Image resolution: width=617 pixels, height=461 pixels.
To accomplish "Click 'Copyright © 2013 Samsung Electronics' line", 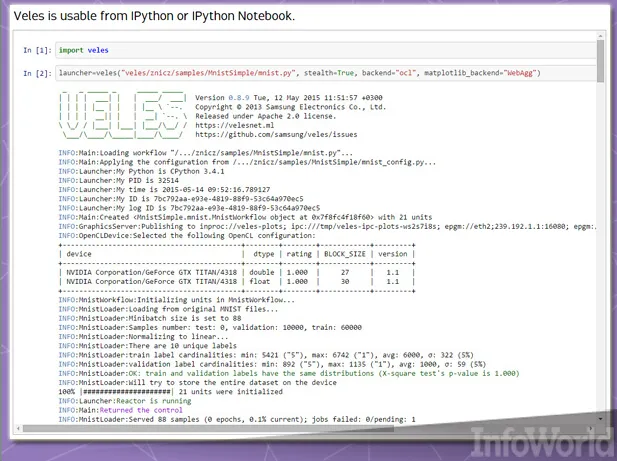I will tap(290, 107).
